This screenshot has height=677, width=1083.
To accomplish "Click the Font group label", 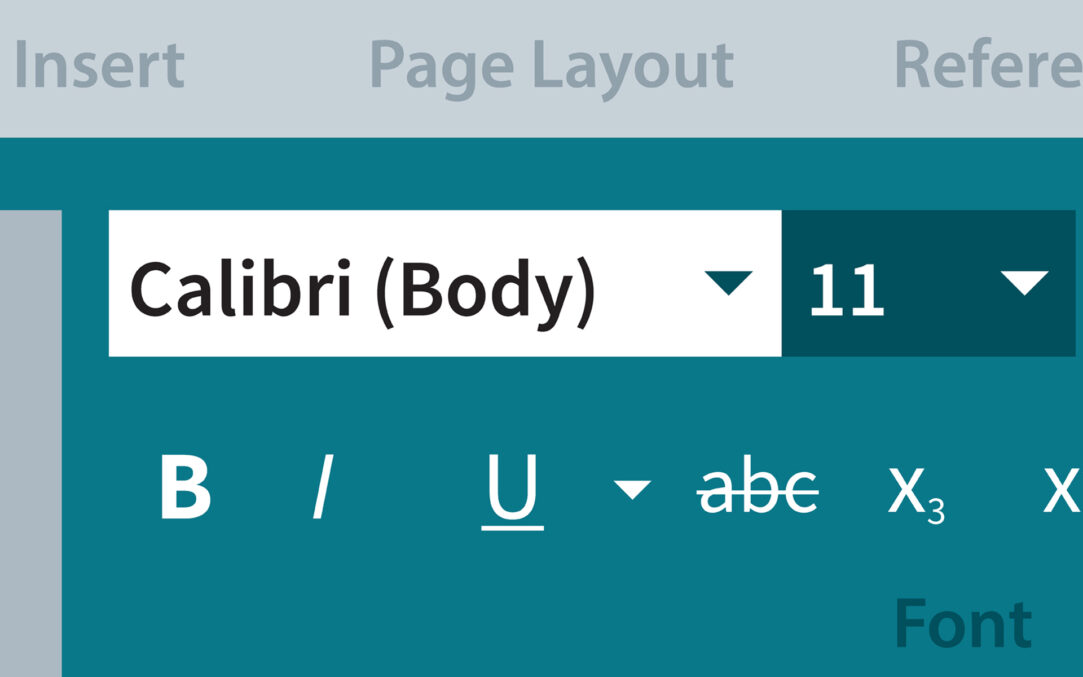I will [x=962, y=624].
